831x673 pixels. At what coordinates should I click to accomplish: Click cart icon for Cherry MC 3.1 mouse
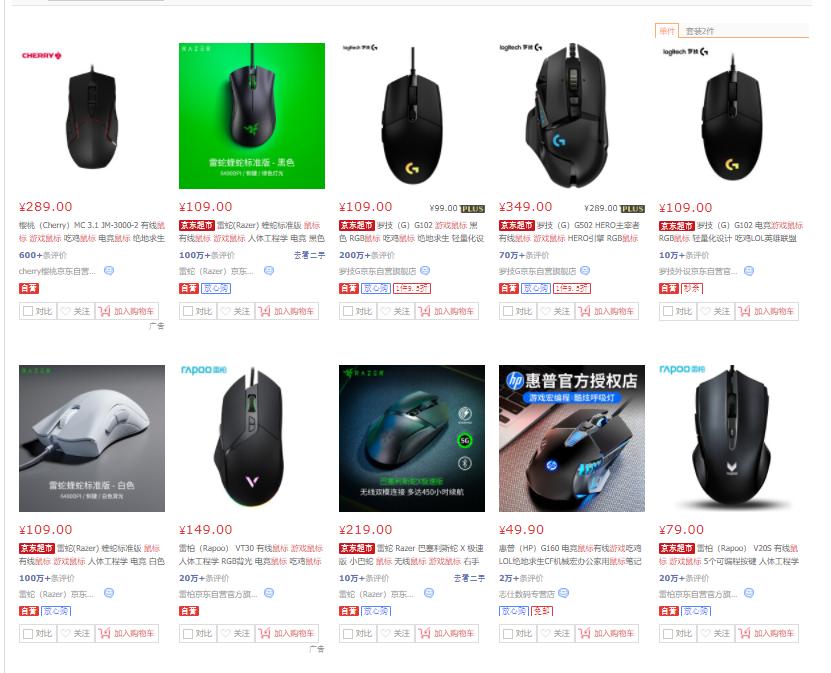click(x=104, y=311)
